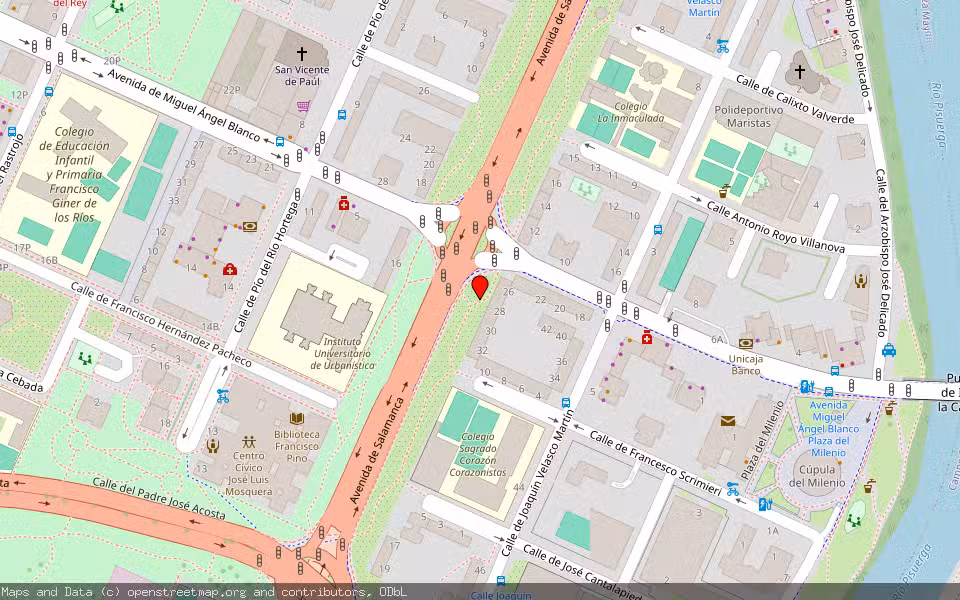Select the San Vicente de Paúl church cross icon
This screenshot has width=960, height=600.
pyautogui.click(x=301, y=53)
